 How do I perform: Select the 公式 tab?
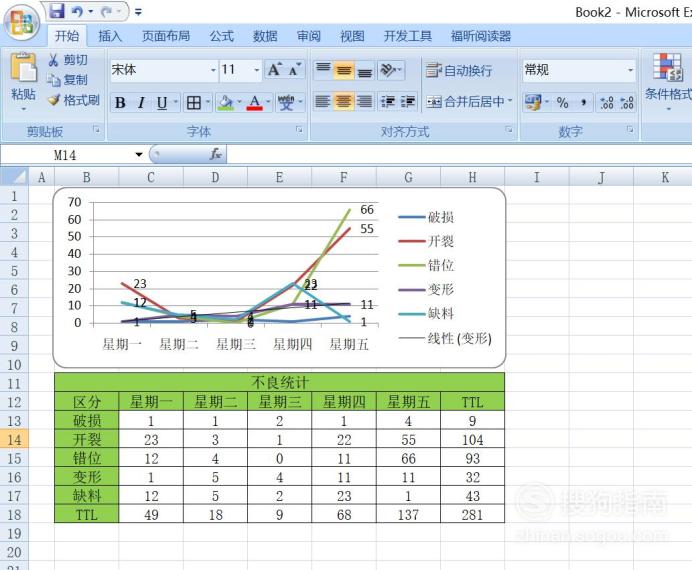[222, 36]
